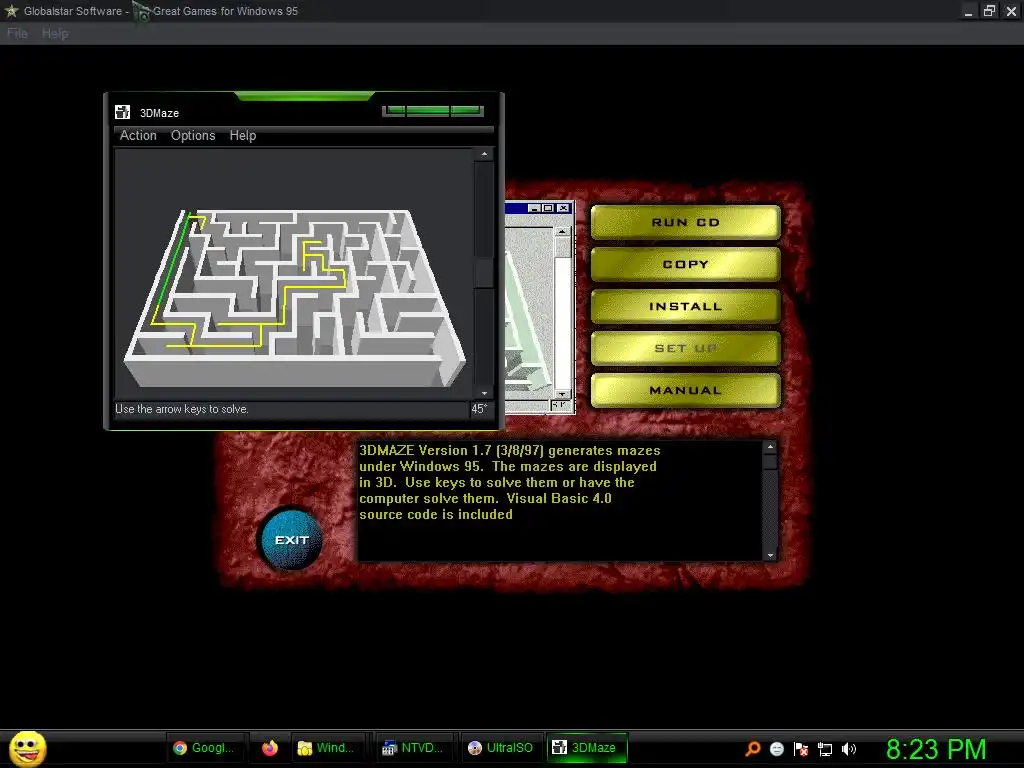This screenshot has width=1024, height=768.
Task: Click preview window scrollbar up arrow
Action: click(x=562, y=231)
